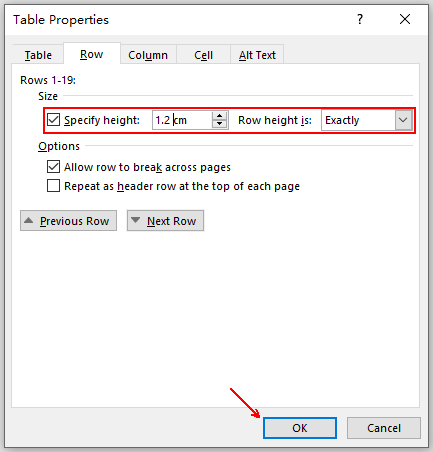Confirm with the OK button

click(300, 428)
